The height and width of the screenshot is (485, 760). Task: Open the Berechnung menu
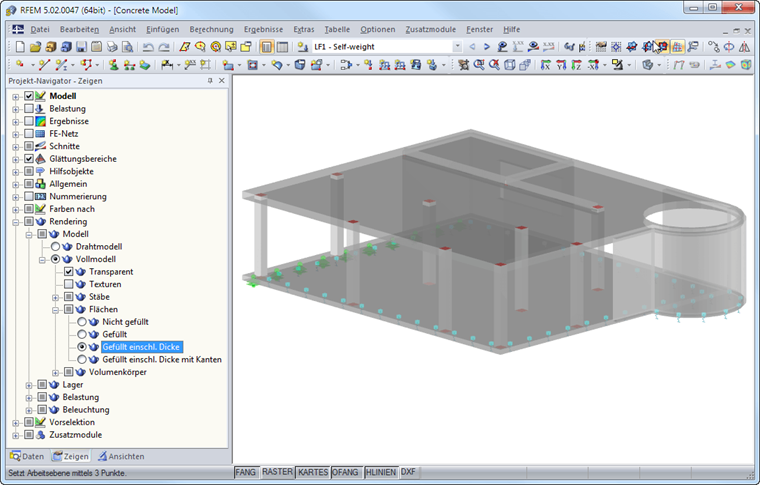click(x=211, y=29)
